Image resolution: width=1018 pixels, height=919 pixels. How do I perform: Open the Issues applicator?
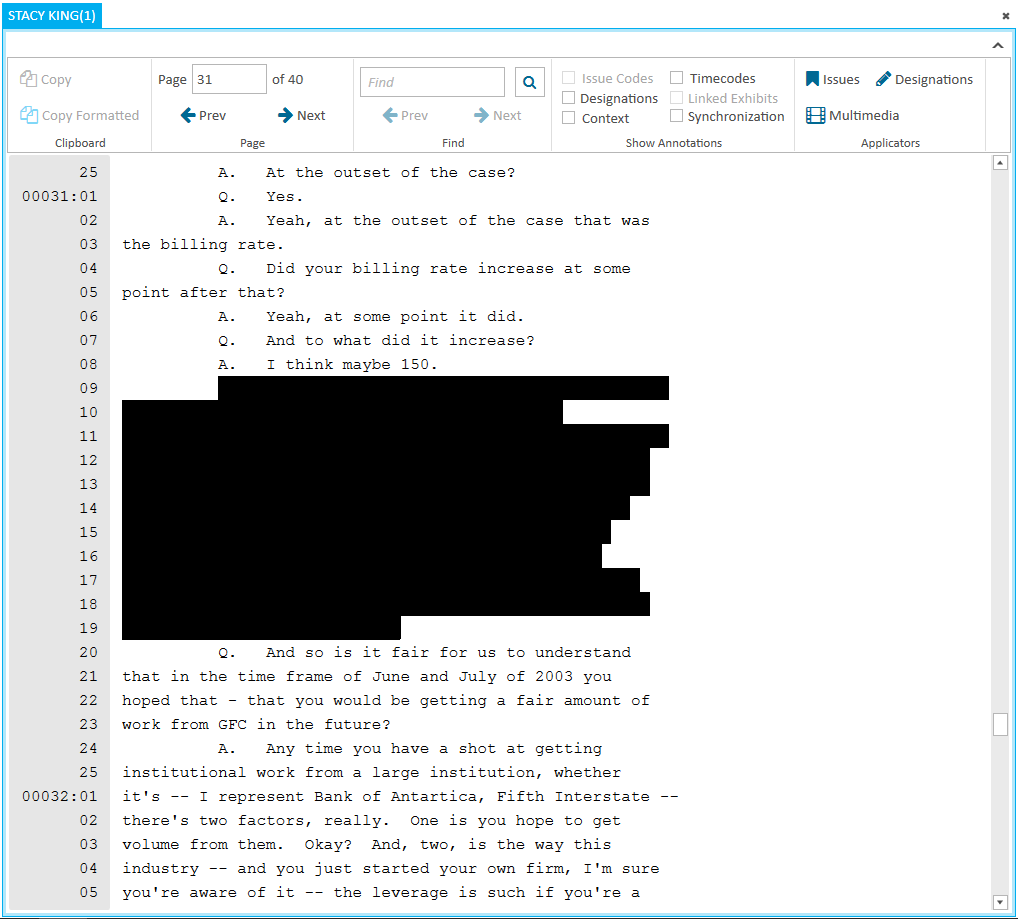point(832,79)
